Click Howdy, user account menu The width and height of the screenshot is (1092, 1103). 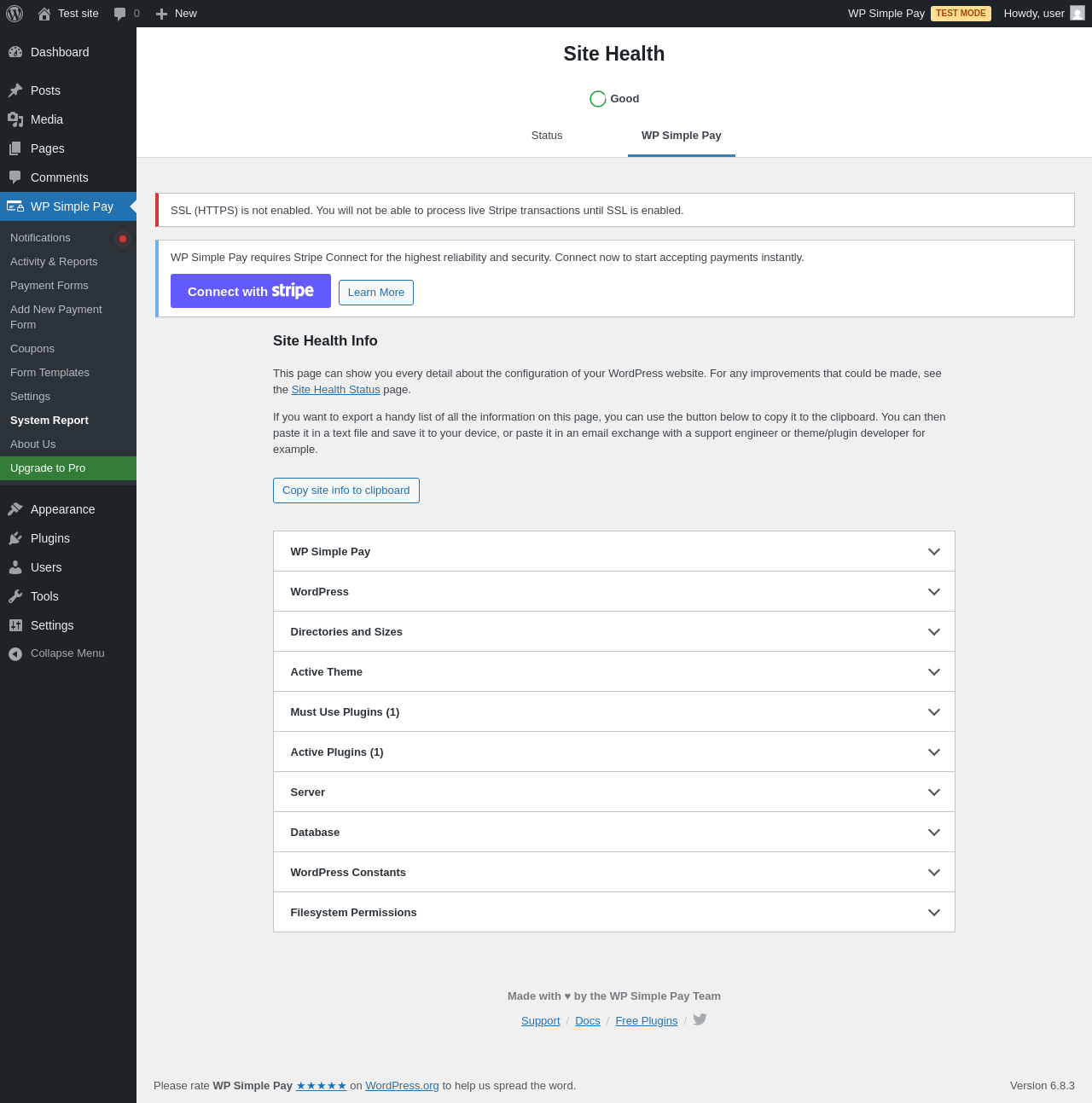coord(1044,14)
